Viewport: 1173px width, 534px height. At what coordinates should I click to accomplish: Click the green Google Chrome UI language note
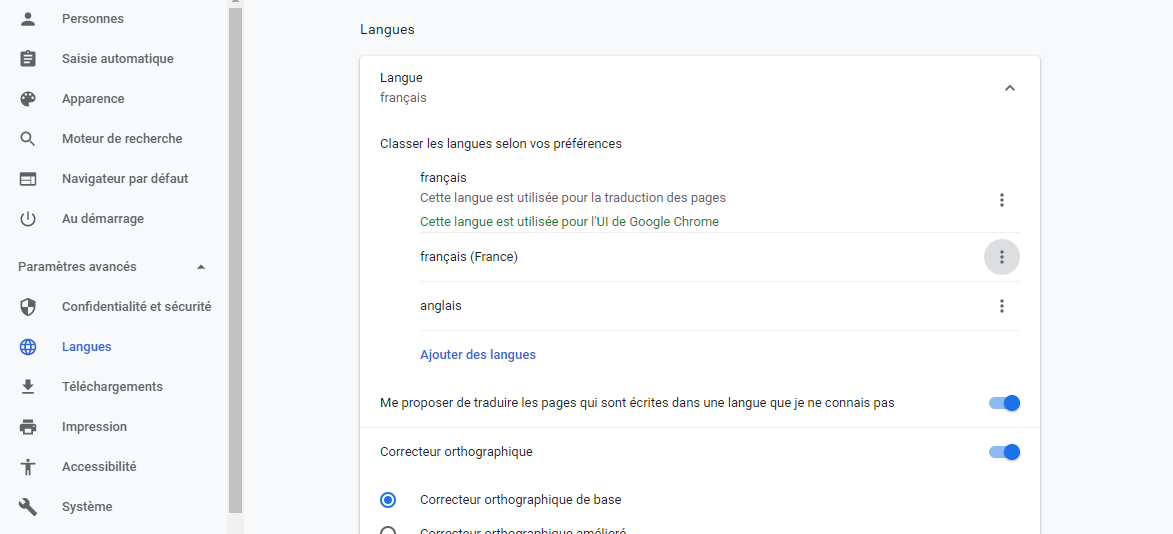point(569,222)
